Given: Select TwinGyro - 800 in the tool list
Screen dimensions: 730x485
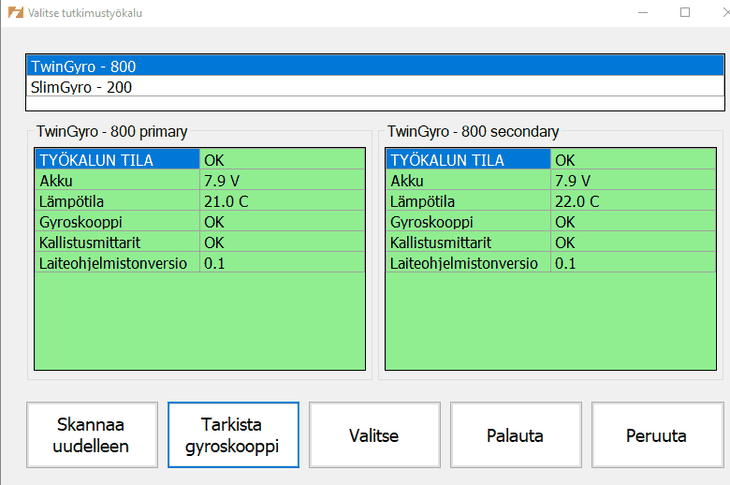Looking at the screenshot, I should coord(375,66).
